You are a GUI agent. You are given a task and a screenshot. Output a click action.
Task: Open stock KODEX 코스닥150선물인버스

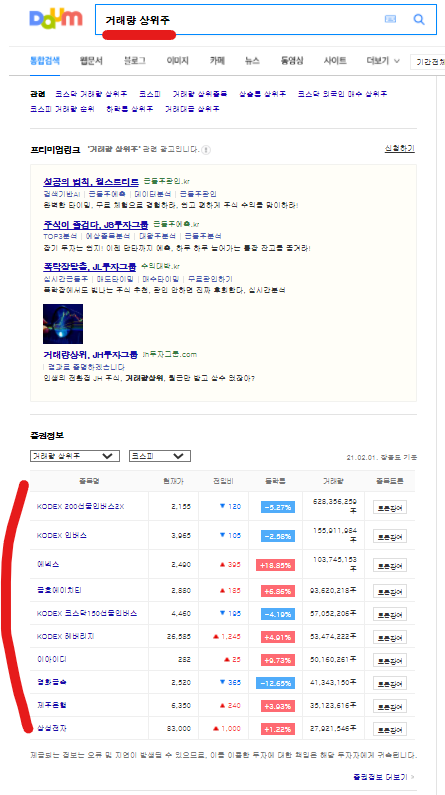87,613
